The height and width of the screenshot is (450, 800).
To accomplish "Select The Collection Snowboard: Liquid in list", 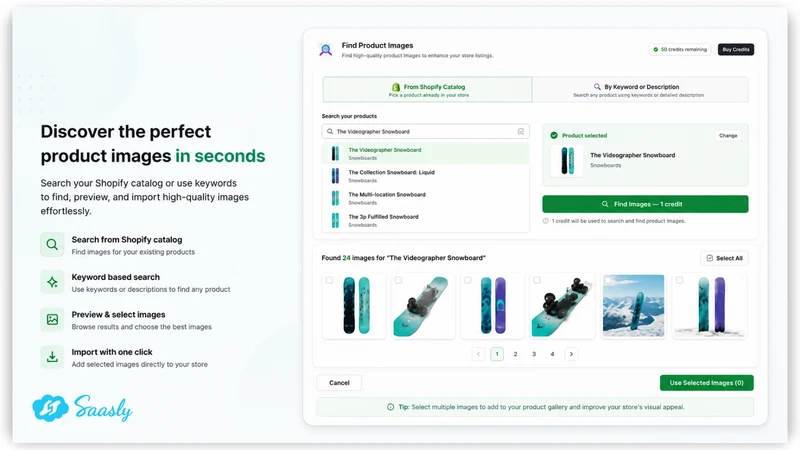I will click(x=426, y=176).
